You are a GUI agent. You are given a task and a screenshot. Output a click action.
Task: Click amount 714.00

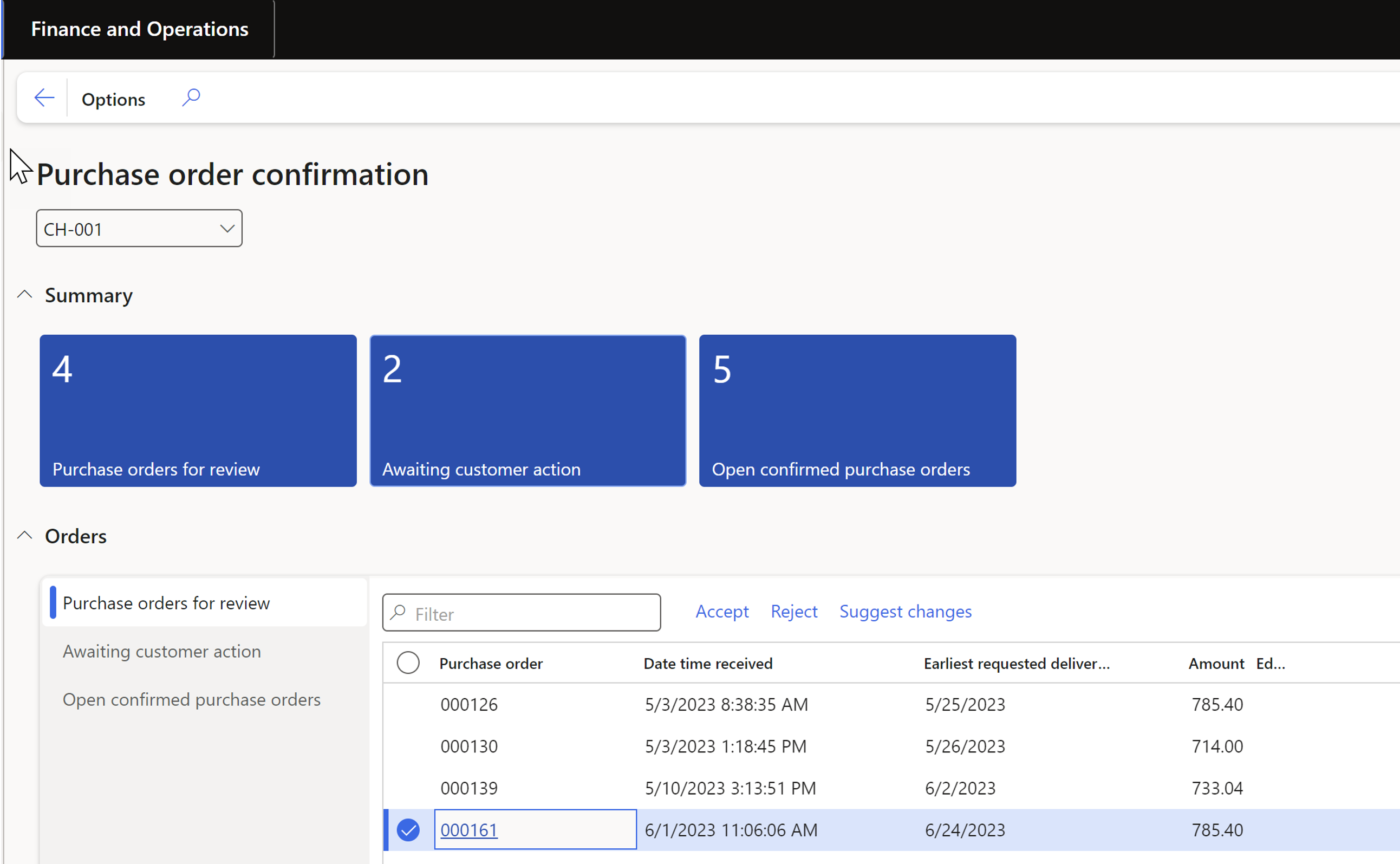(x=1217, y=746)
